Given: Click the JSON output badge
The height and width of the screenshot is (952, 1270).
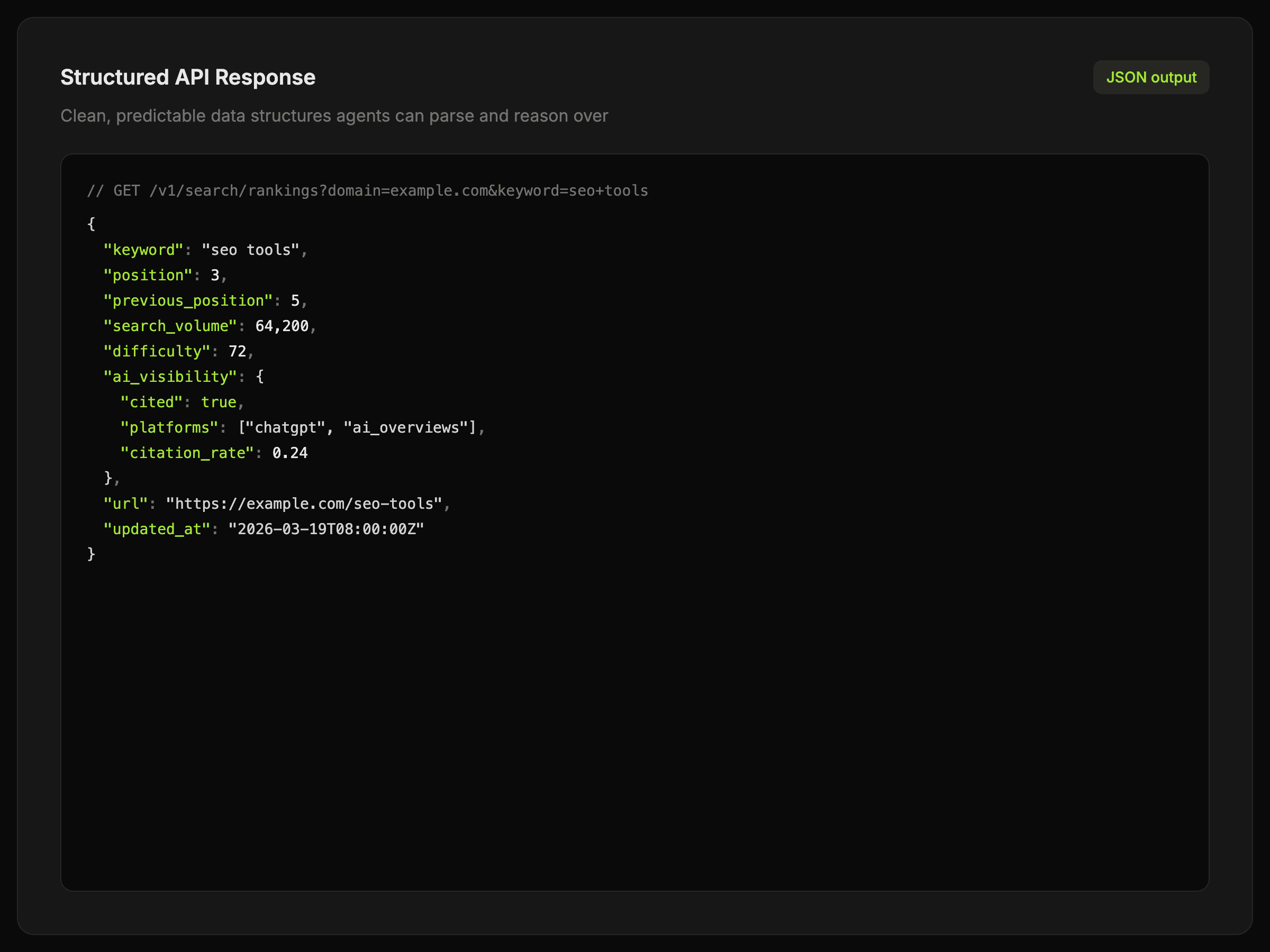Looking at the screenshot, I should coord(1150,77).
